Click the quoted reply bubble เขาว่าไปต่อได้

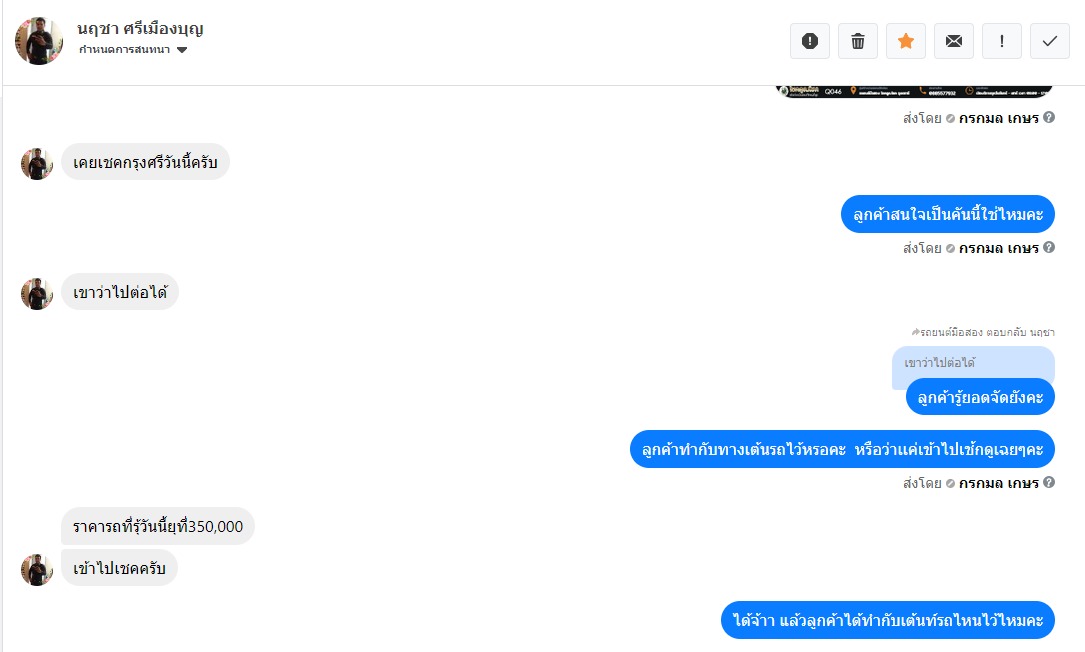(973, 363)
